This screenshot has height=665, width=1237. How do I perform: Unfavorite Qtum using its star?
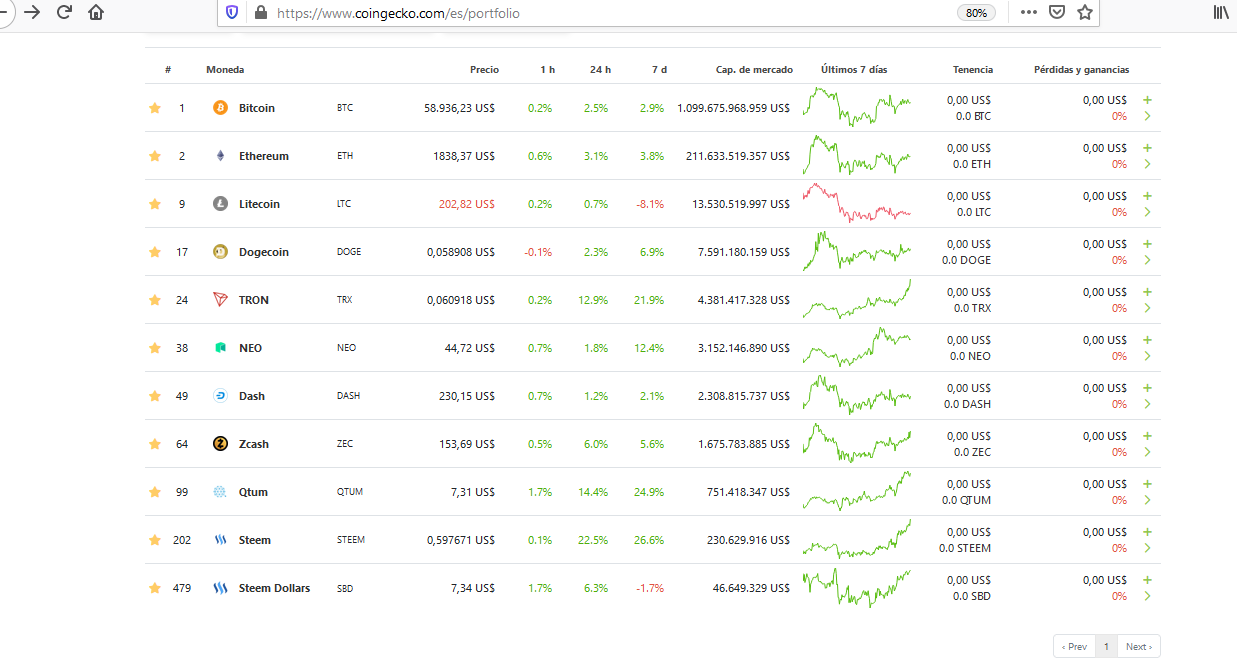coord(155,492)
